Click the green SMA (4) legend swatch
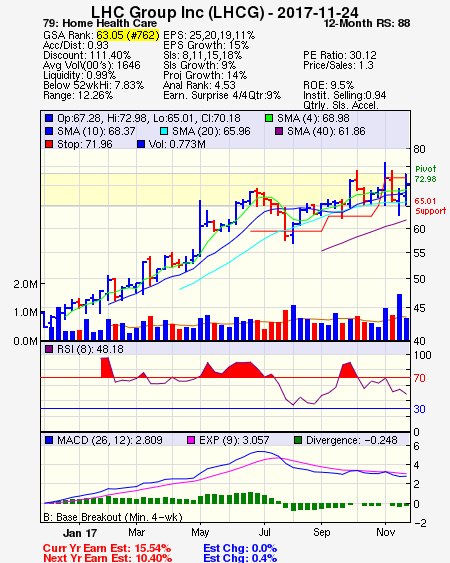This screenshot has width=450, height=563. 269,118
